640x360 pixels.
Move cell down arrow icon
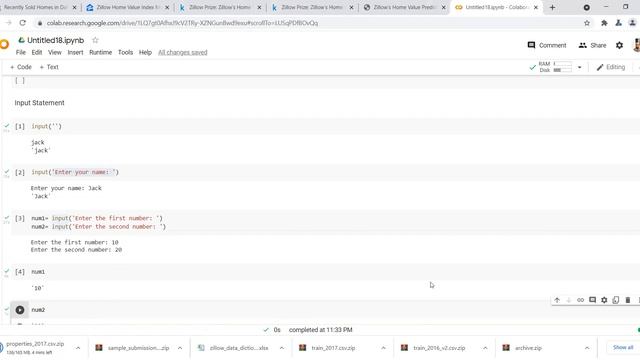[x=569, y=300]
